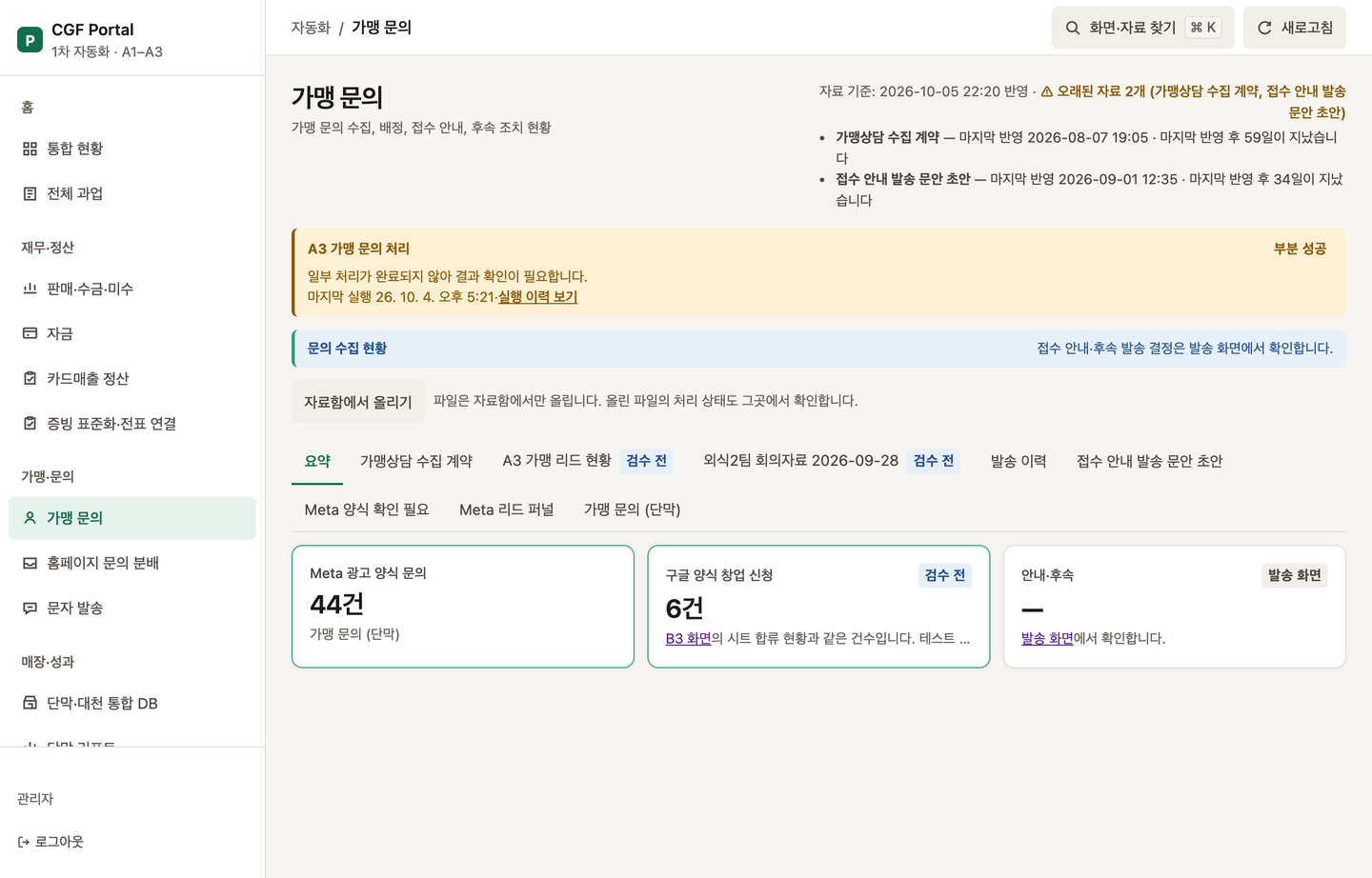This screenshot has width=1372, height=878.
Task: Open 접수 안내 발송 문안 초안 tab
Action: 1150,461
